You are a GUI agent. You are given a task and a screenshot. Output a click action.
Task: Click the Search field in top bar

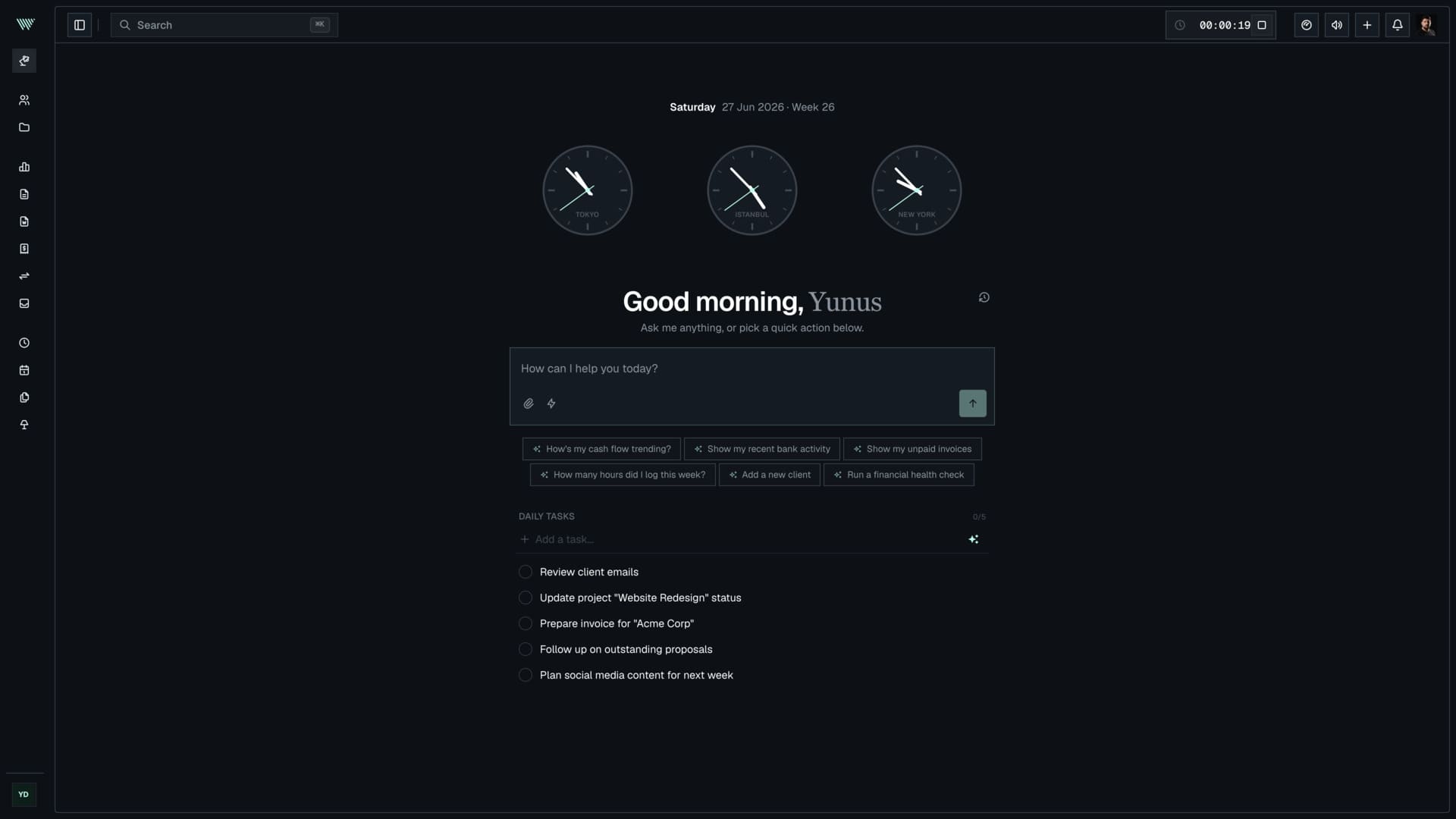[x=224, y=25]
